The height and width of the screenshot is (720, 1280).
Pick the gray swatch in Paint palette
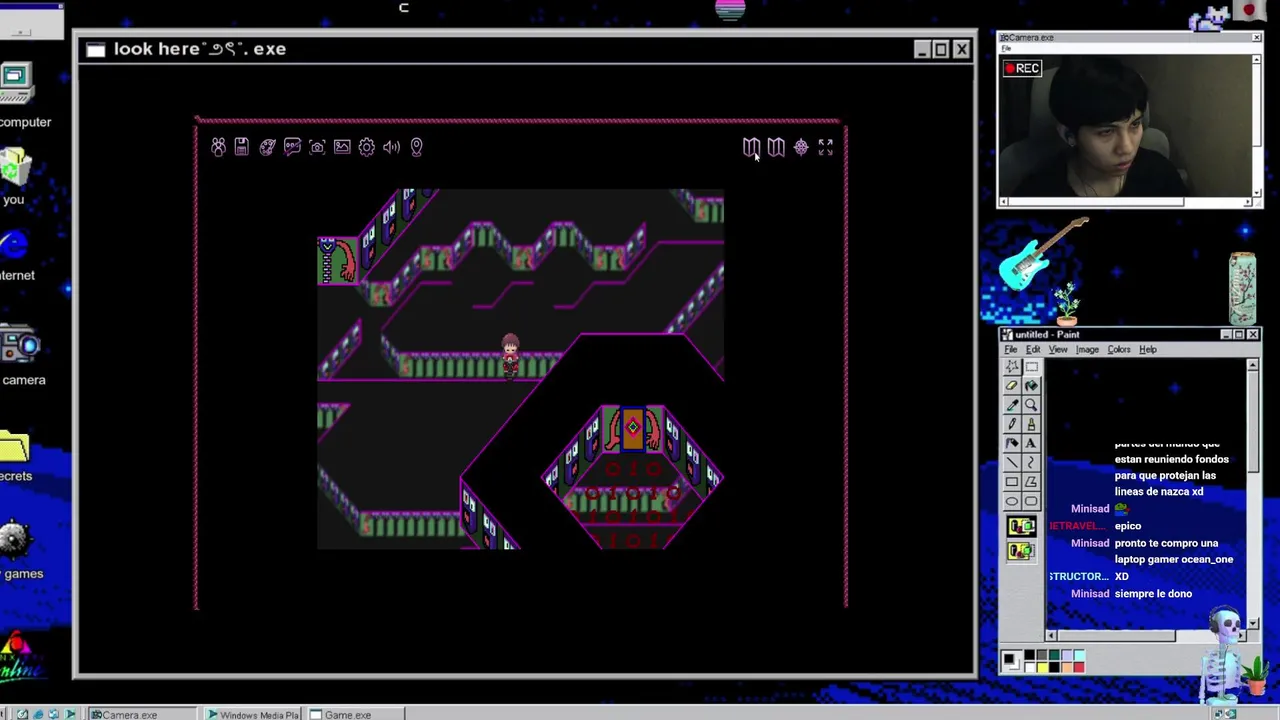(1042, 654)
